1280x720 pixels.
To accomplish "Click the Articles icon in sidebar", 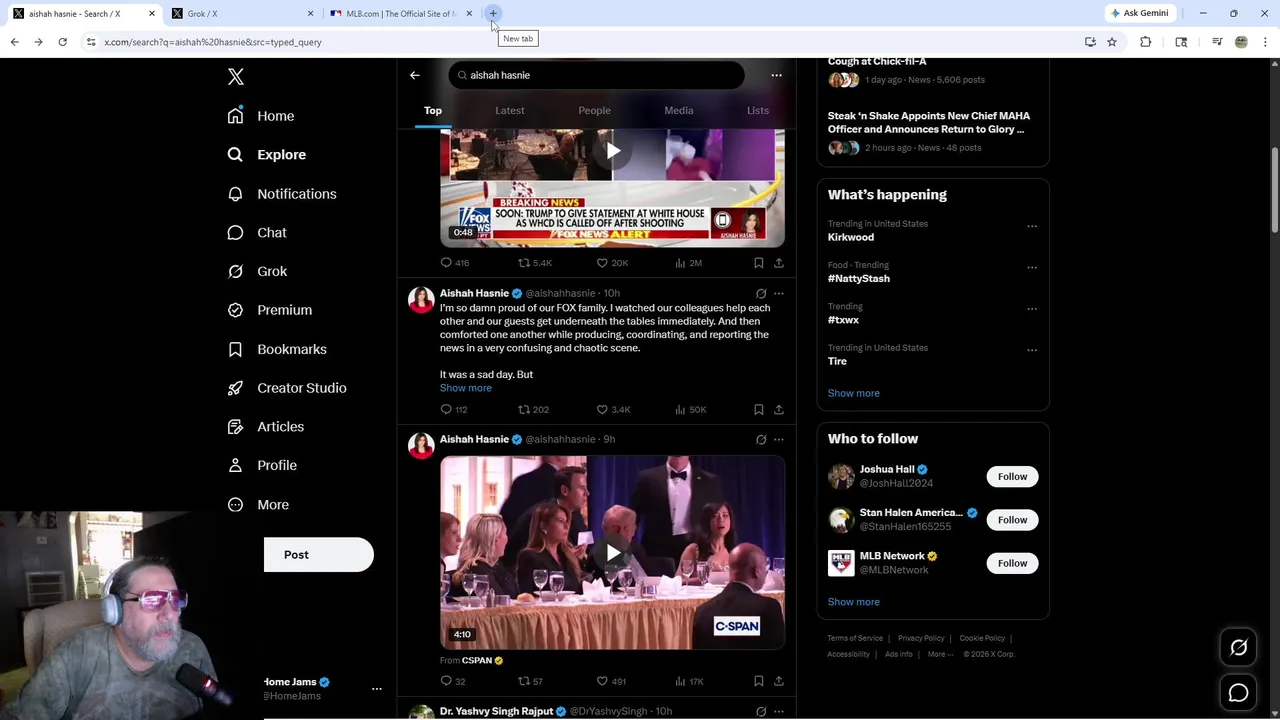I will click(x=235, y=427).
